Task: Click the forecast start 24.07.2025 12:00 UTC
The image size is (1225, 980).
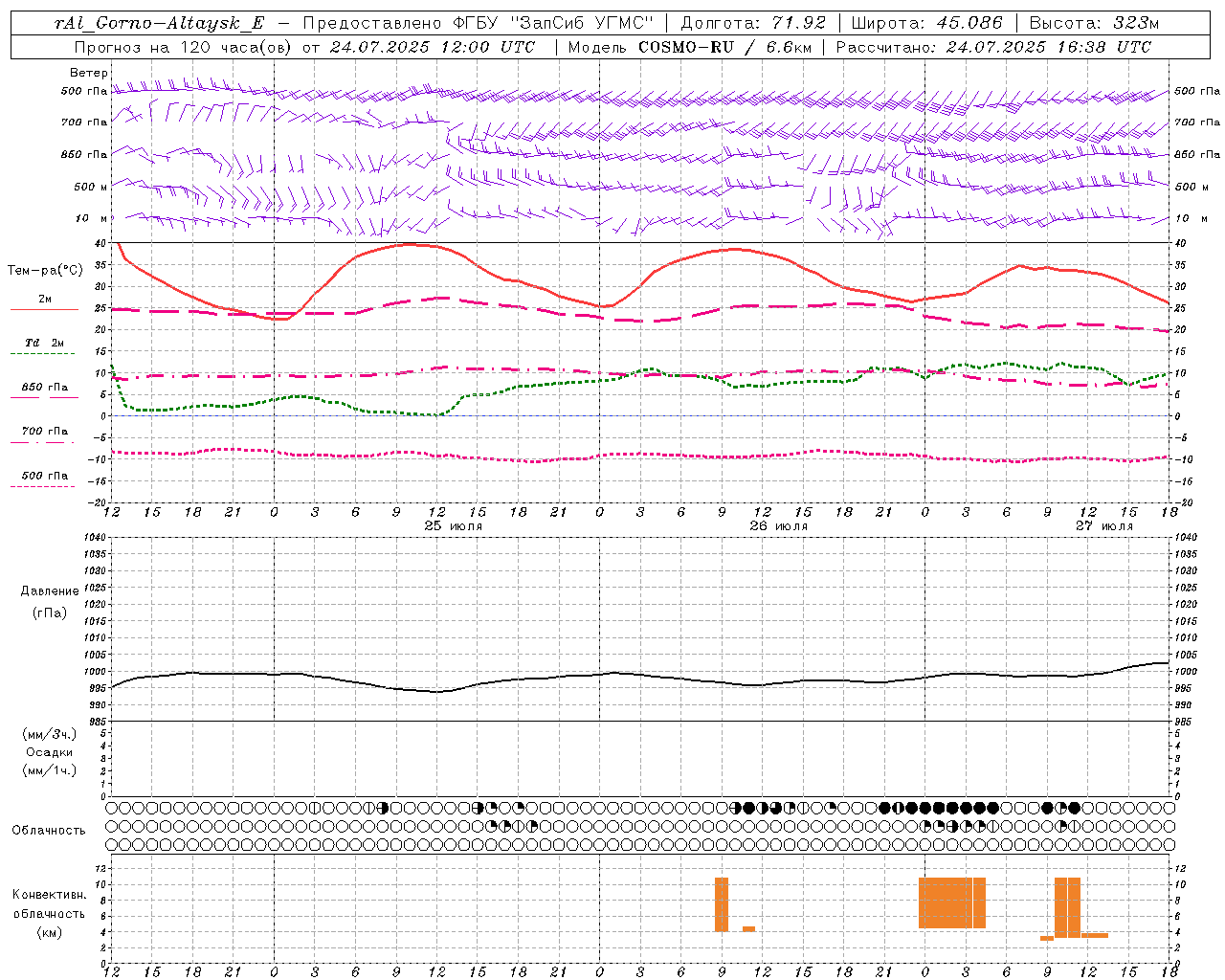Action: tap(433, 46)
